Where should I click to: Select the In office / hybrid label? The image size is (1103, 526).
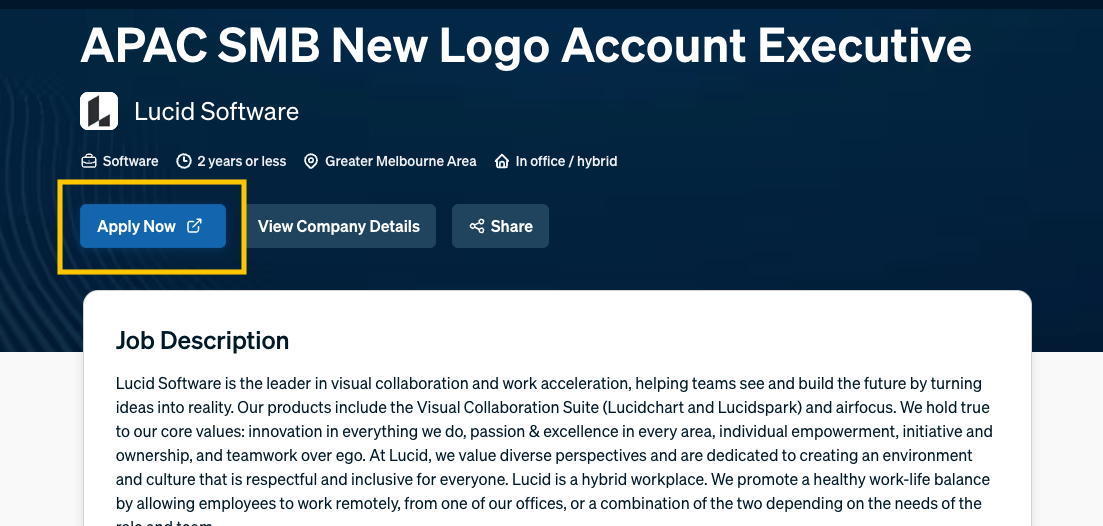[566, 161]
